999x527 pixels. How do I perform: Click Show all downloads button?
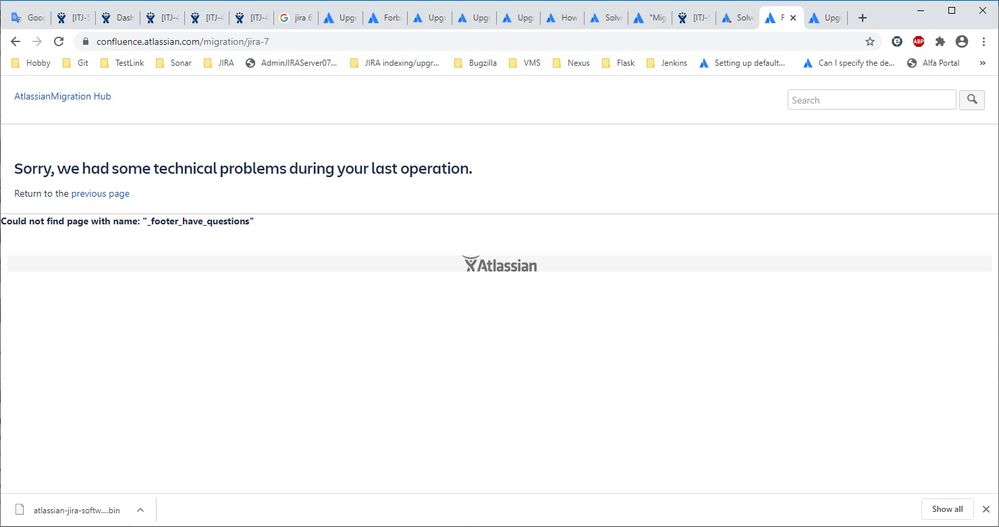click(x=947, y=509)
